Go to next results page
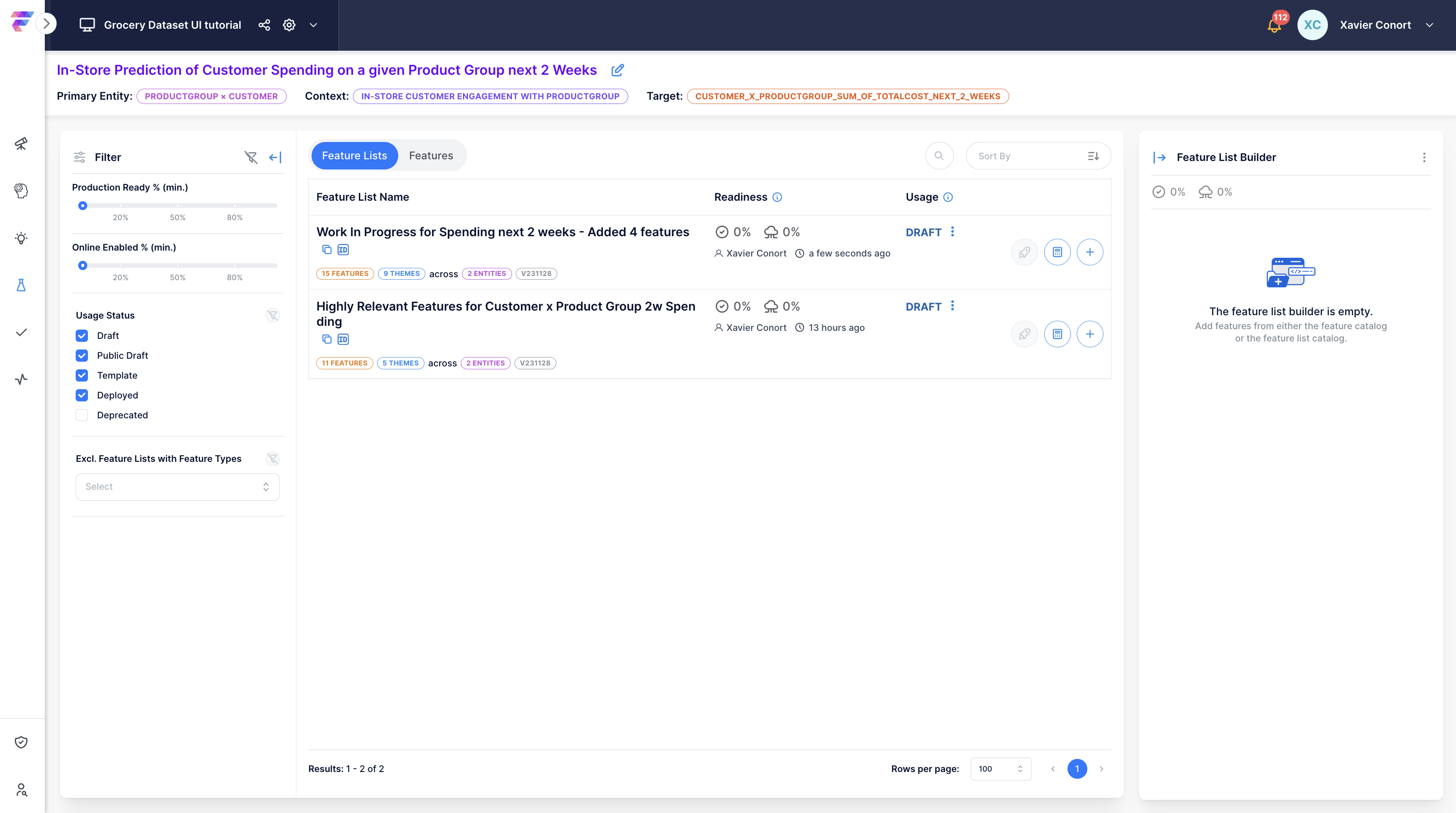This screenshot has height=813, width=1456. pos(1101,769)
